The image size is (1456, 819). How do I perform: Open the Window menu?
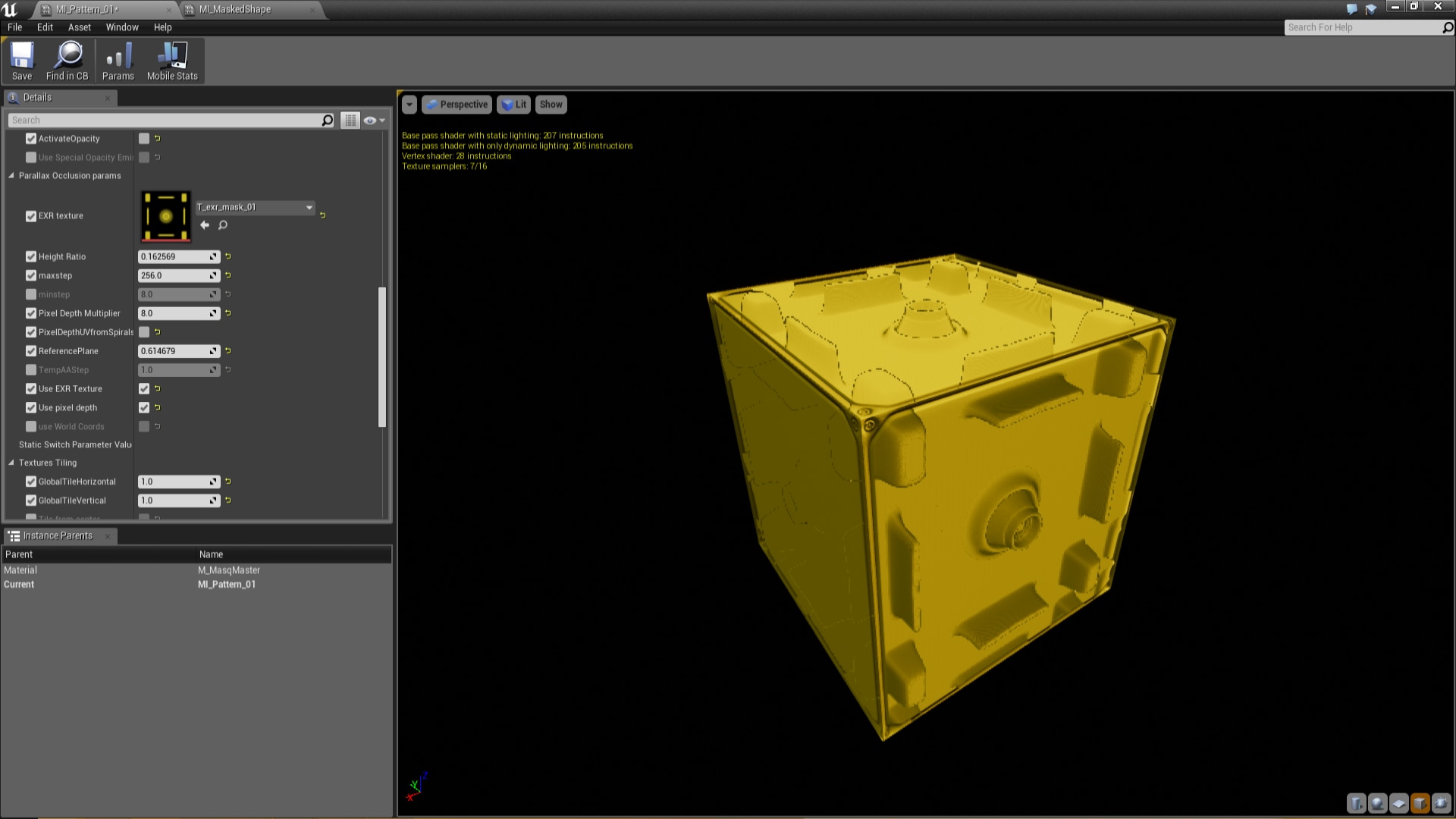(x=122, y=27)
